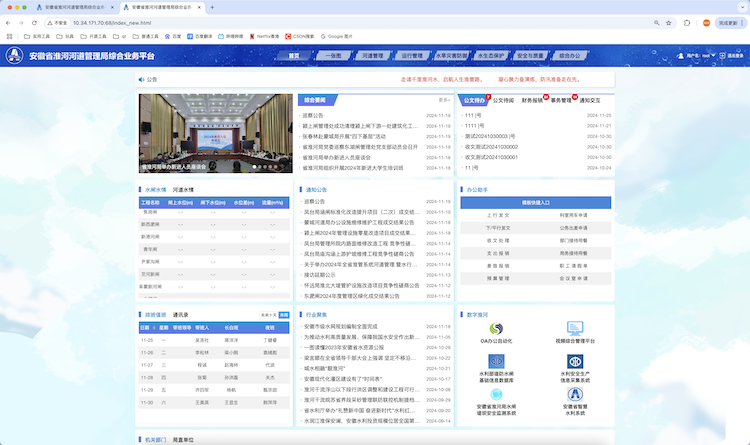The width and height of the screenshot is (750, 445).
Task: Select the 首页 navigation tab
Action: point(294,56)
